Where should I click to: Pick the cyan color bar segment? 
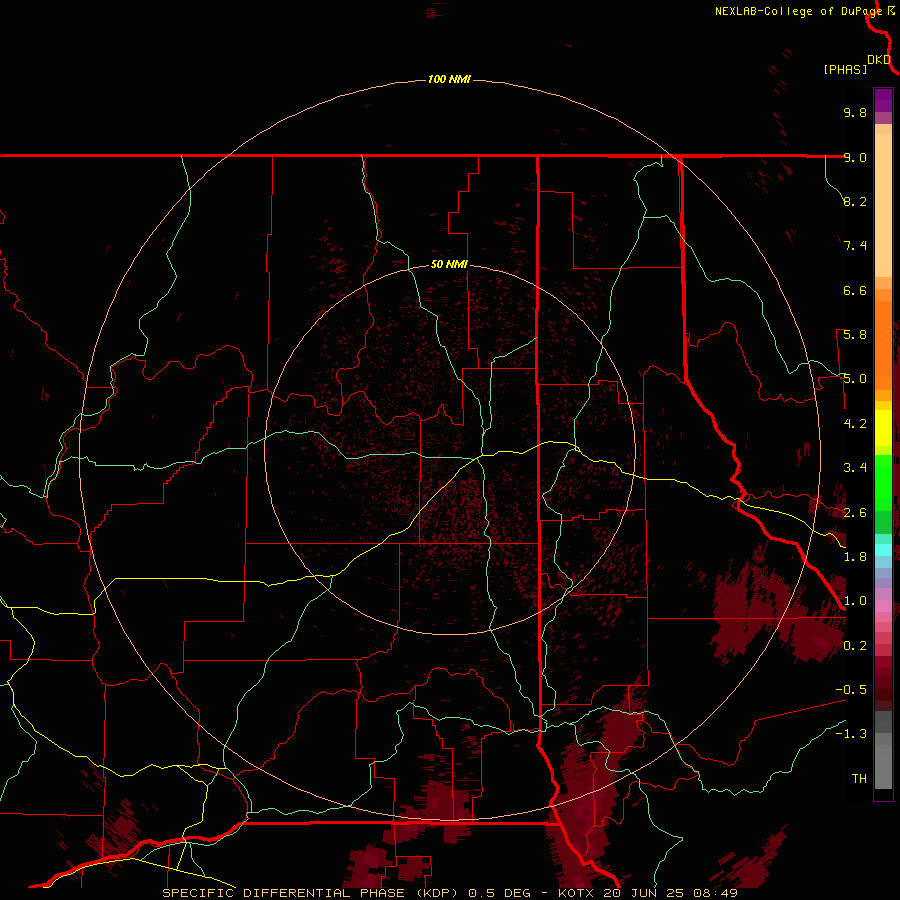point(883,550)
